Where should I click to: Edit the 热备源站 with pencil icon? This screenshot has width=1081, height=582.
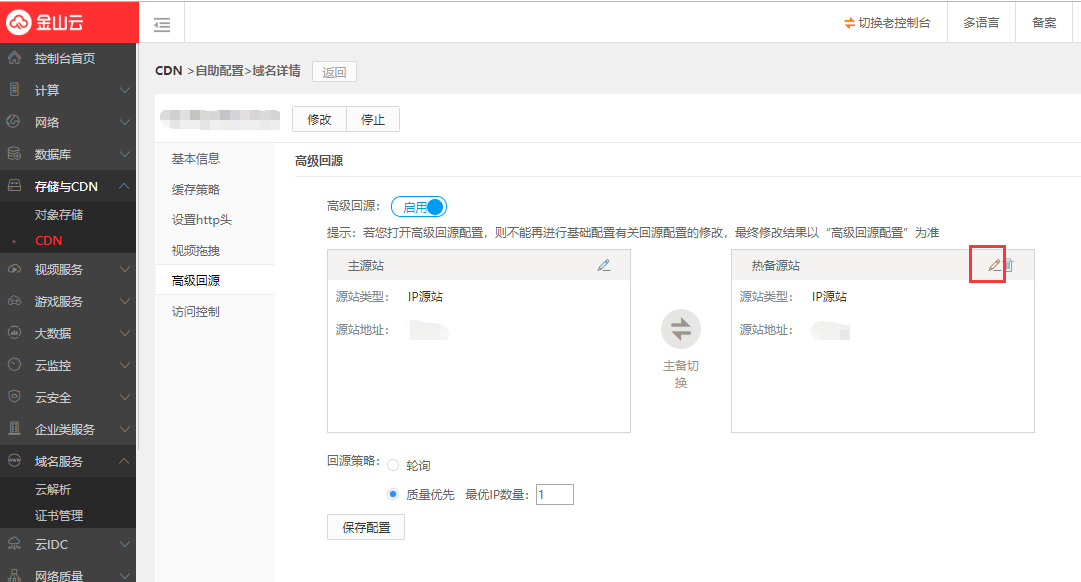[994, 265]
